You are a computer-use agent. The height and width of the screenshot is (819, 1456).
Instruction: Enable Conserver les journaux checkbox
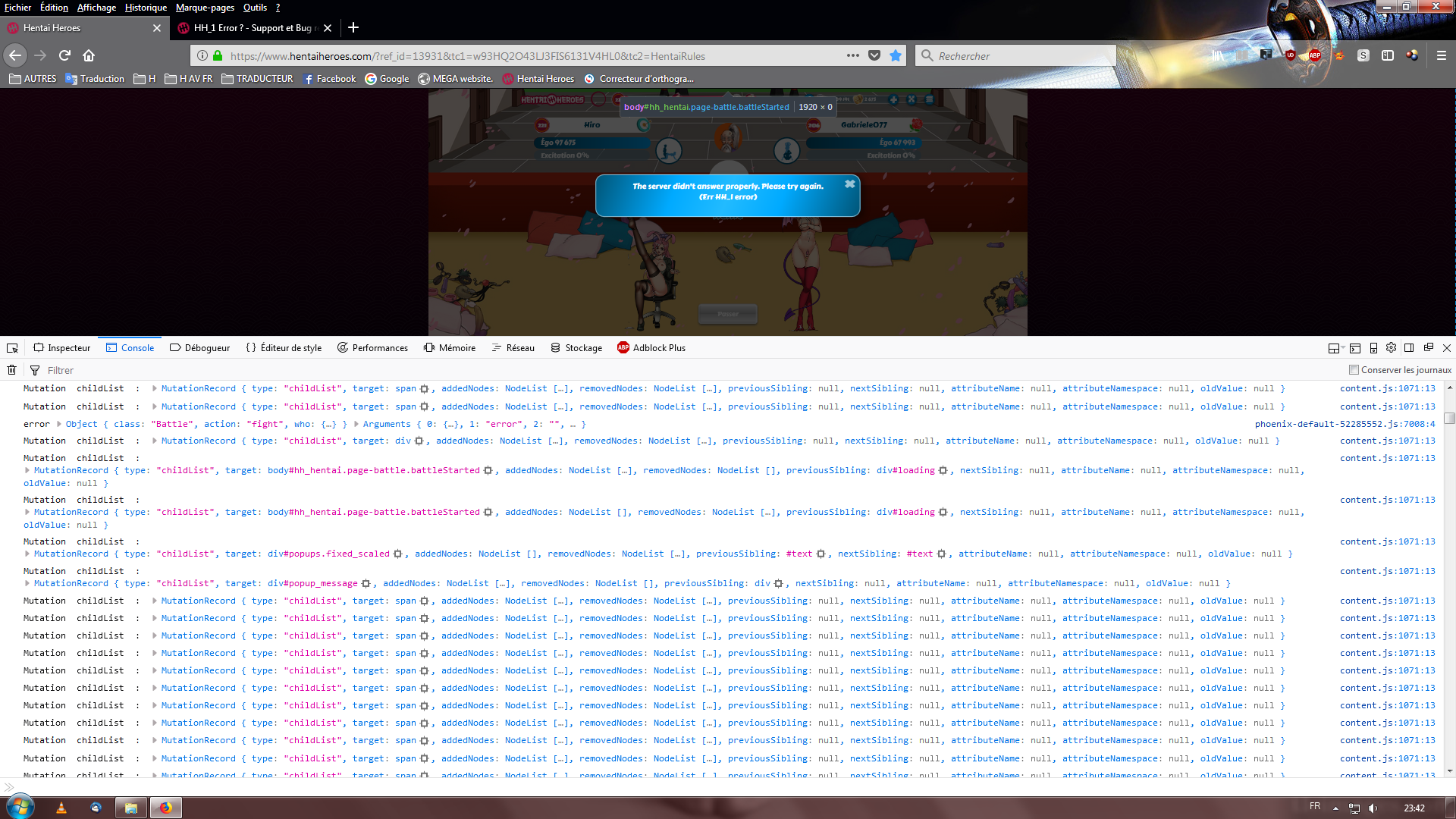pos(1354,370)
